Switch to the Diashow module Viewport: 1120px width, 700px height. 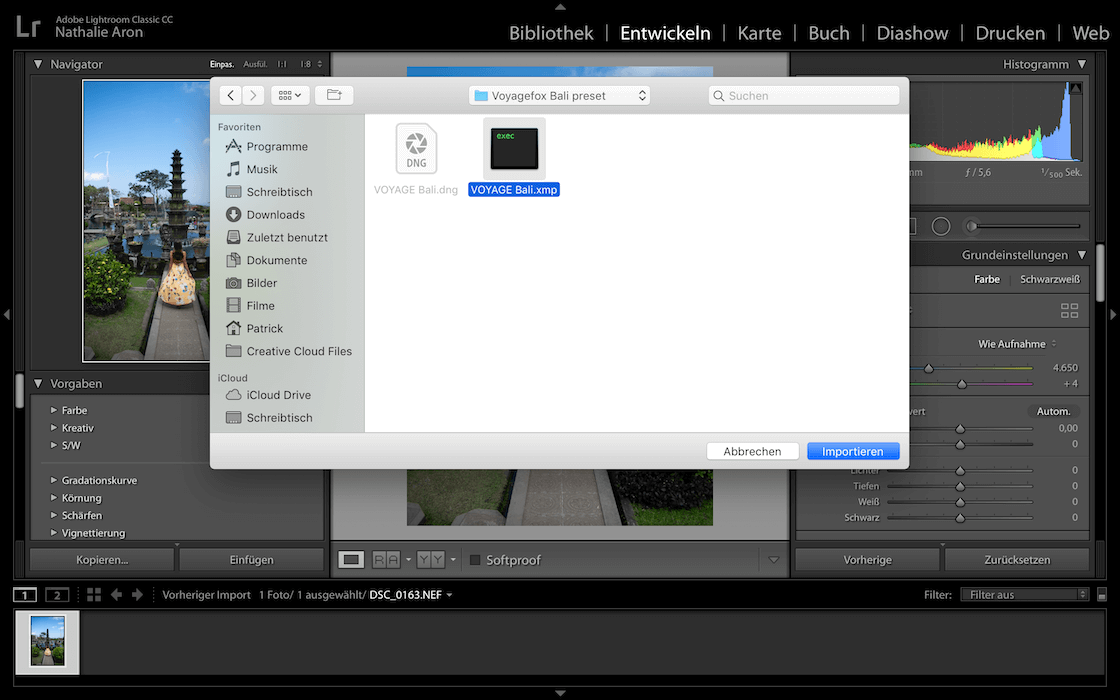(912, 33)
